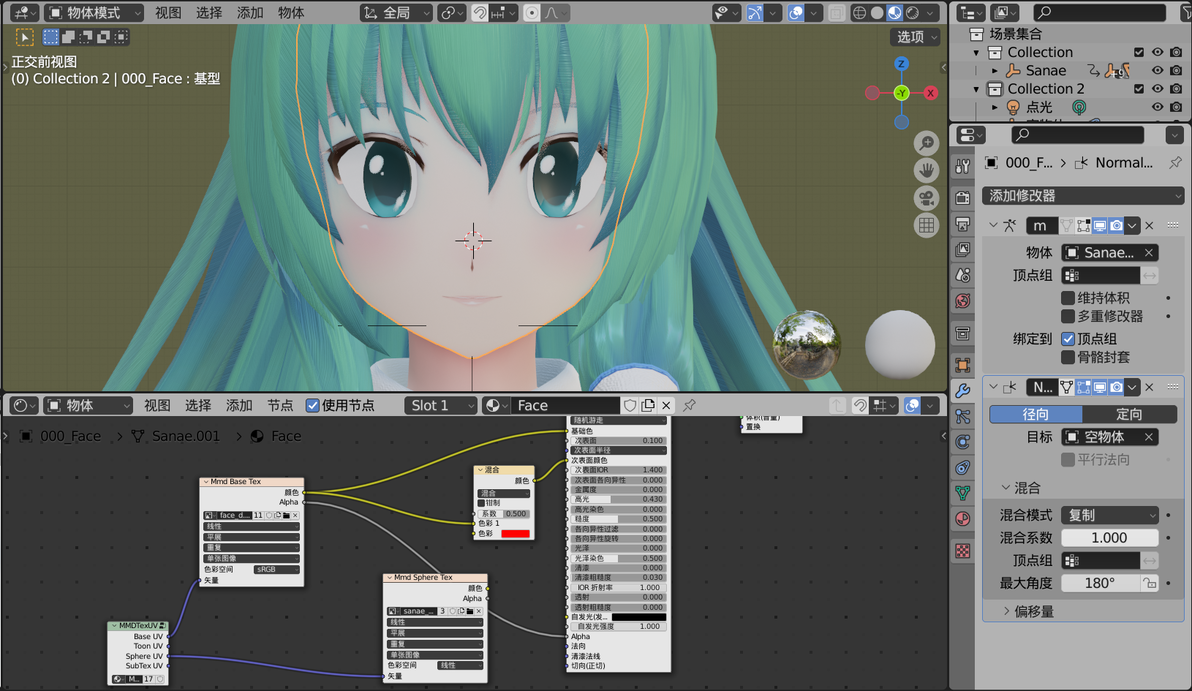
Task: Select solid viewport shading
Action: coord(877,13)
